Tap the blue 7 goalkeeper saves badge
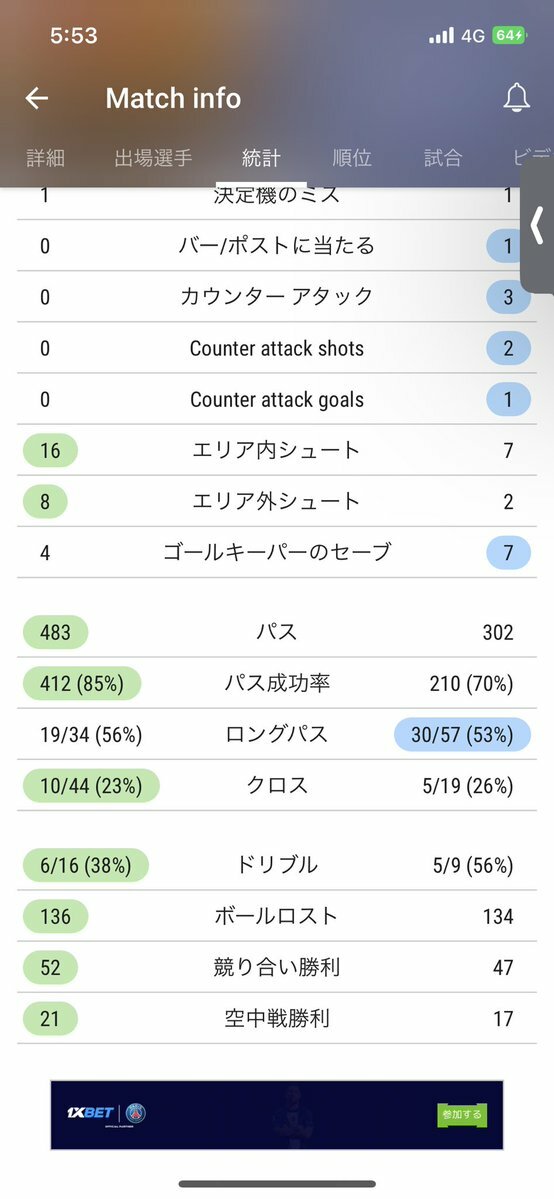Screen dimensions: 554x1199 pos(508,553)
